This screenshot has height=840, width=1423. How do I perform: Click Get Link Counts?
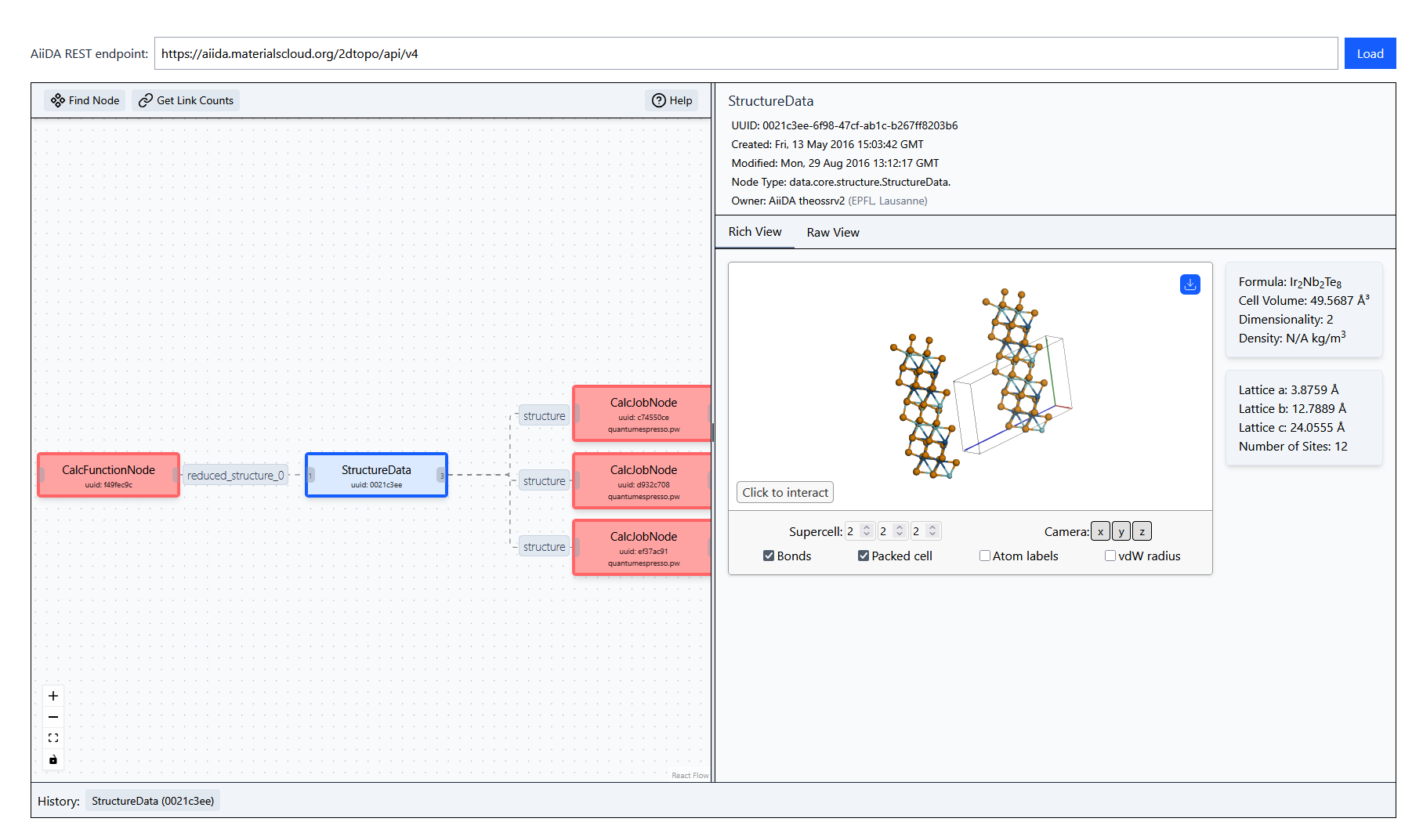point(186,100)
